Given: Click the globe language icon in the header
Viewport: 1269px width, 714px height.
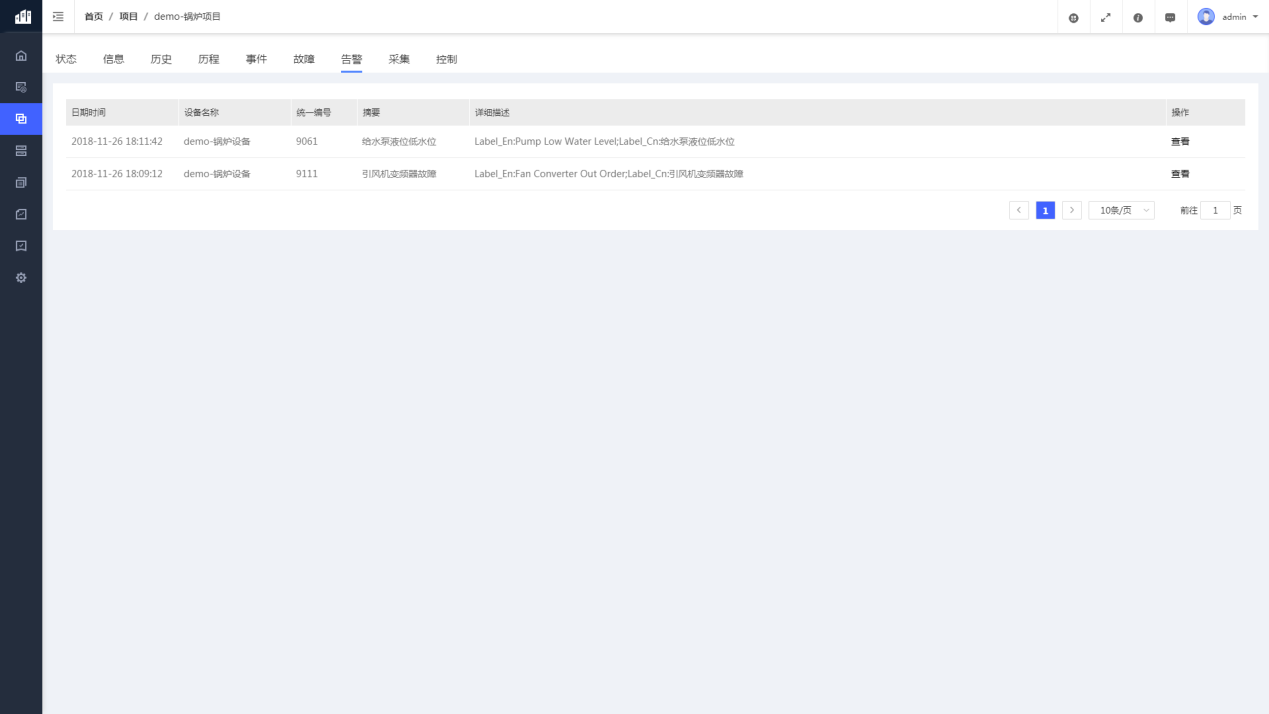Looking at the screenshot, I should point(1073,18).
